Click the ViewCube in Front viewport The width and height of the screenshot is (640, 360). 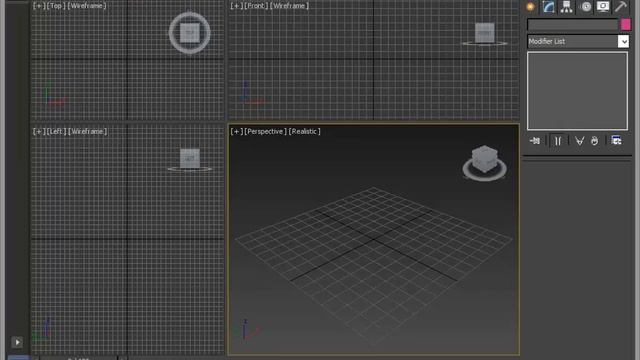click(484, 33)
